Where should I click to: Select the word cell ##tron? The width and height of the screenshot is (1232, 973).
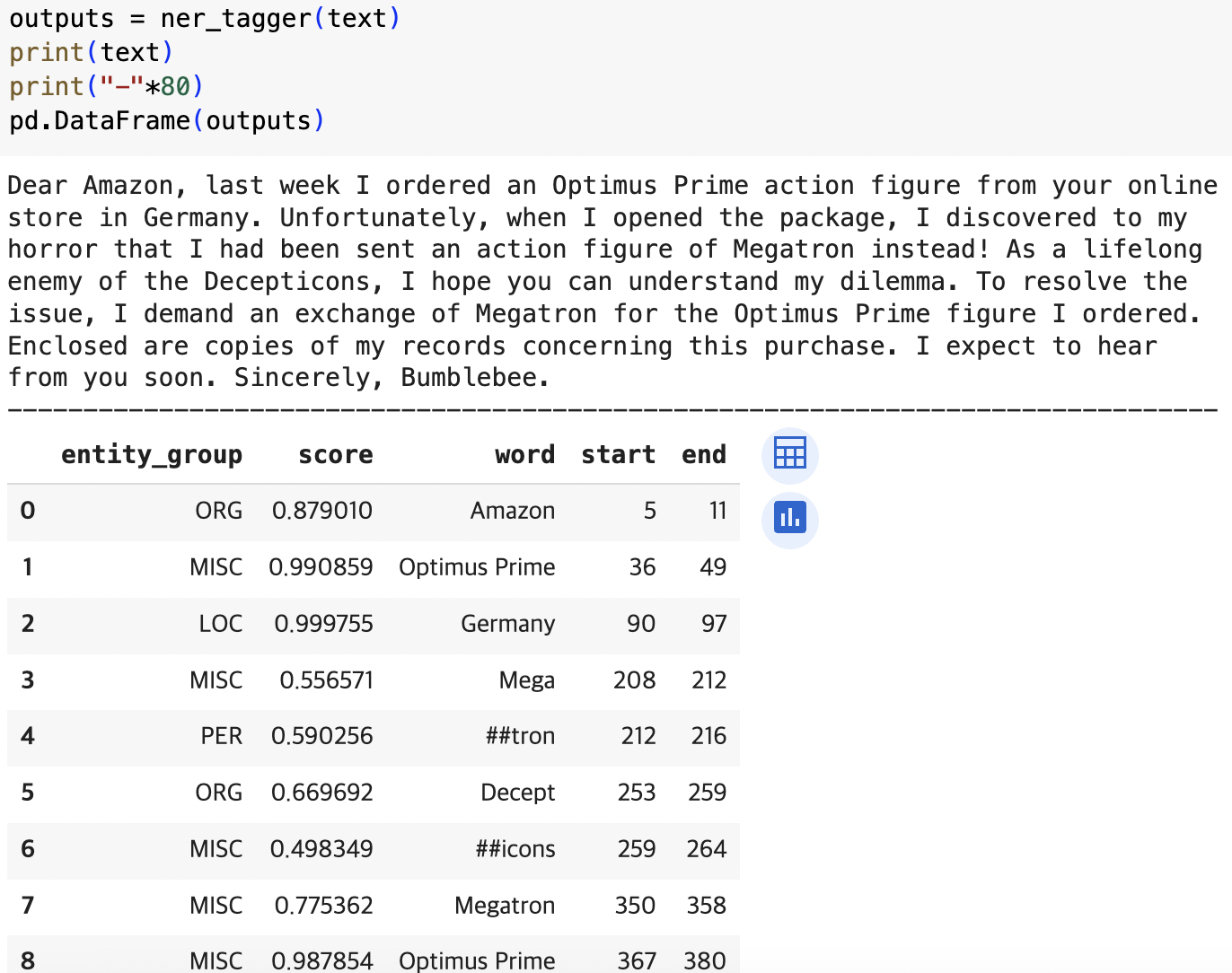[x=520, y=736]
